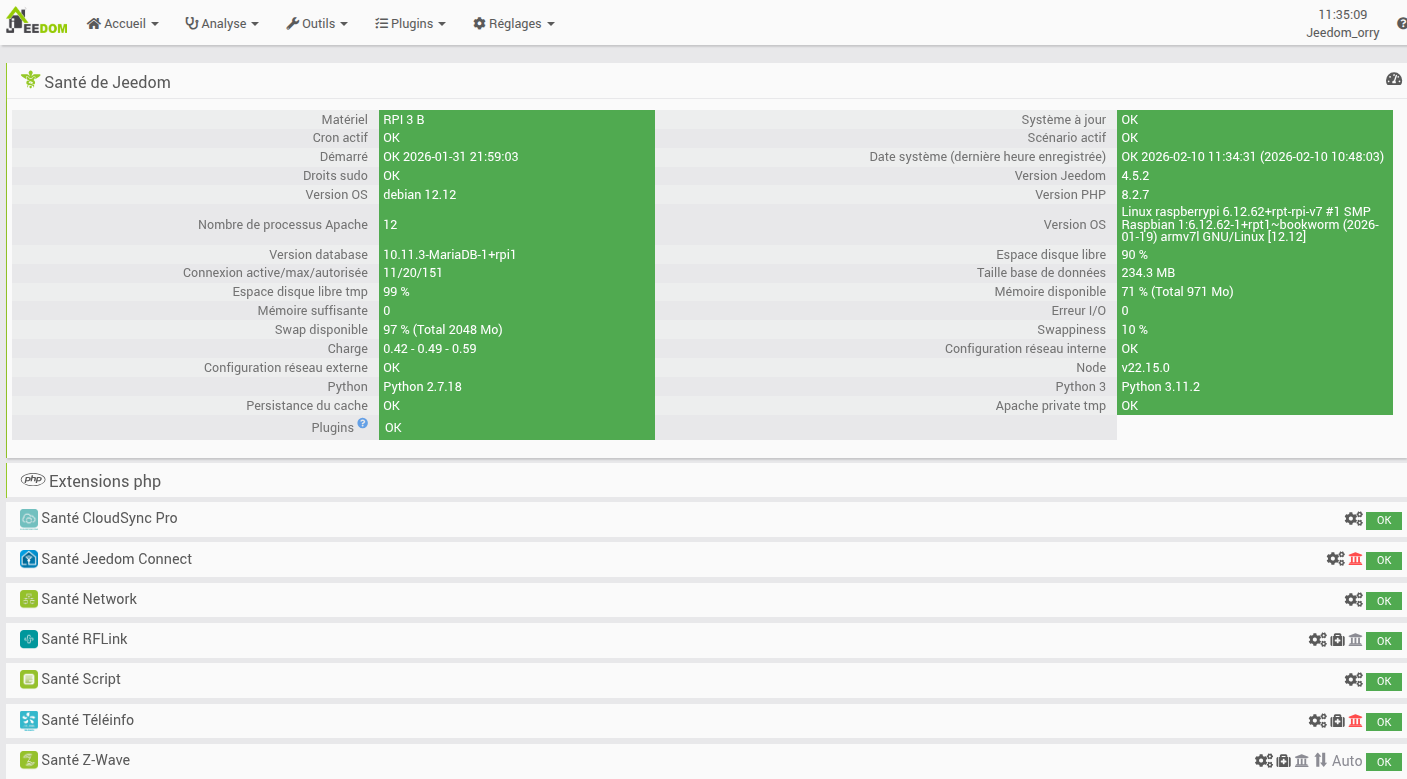Click the OK badge for Santé Téléinfo
The width and height of the screenshot is (1407, 779).
click(1384, 721)
